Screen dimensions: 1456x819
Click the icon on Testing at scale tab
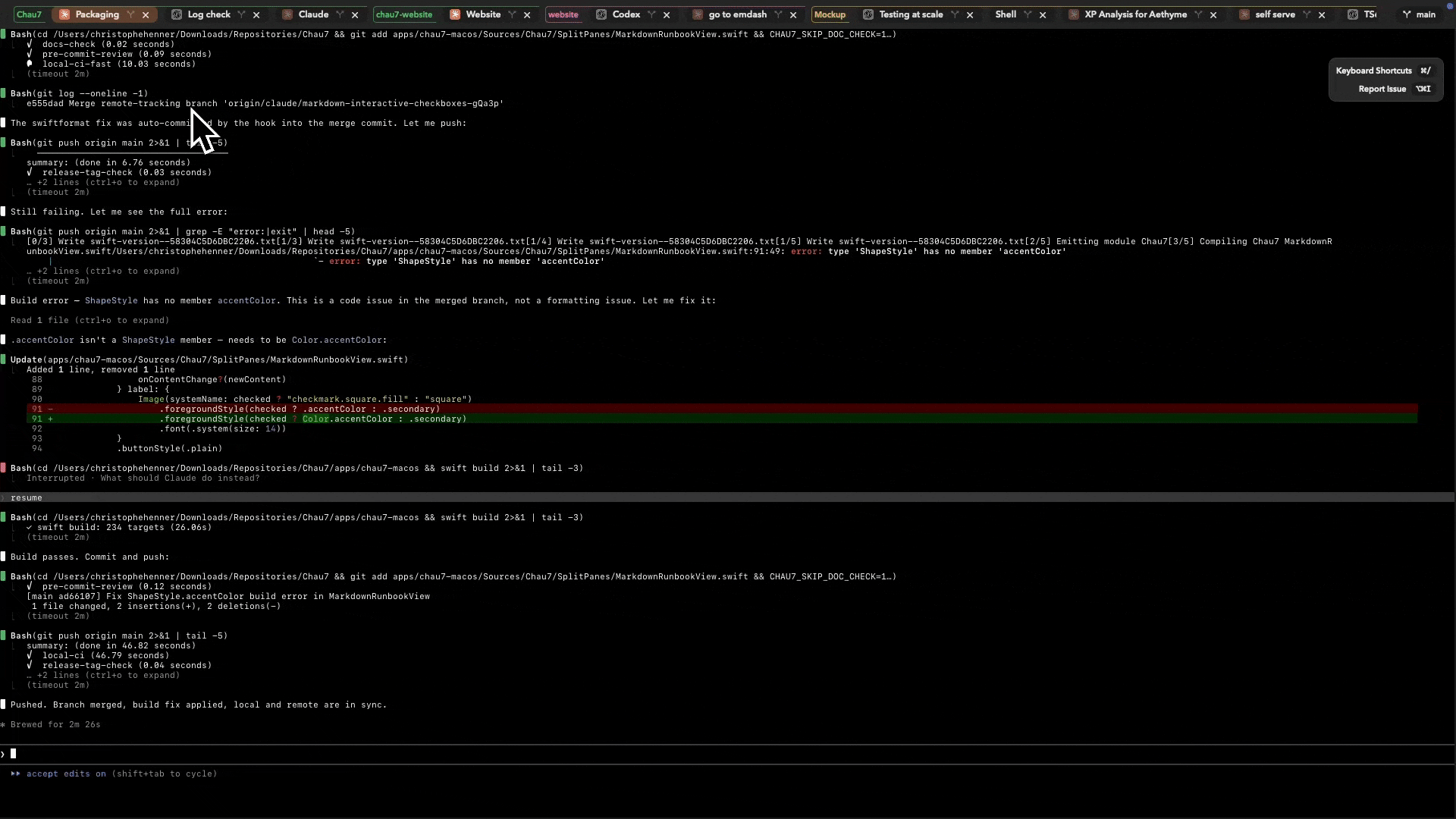coord(868,14)
